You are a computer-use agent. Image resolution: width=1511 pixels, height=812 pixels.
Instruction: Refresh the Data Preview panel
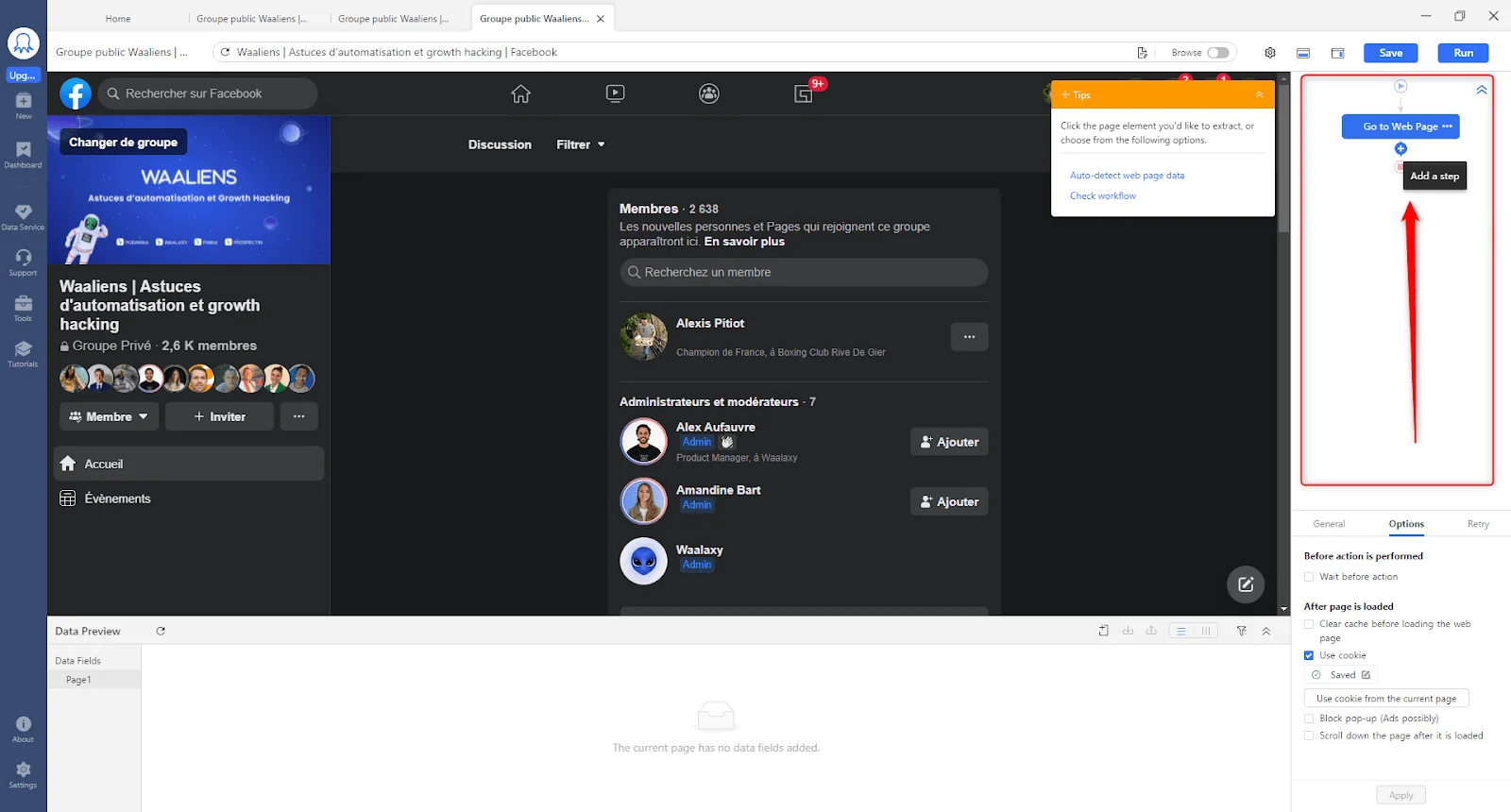pos(161,631)
